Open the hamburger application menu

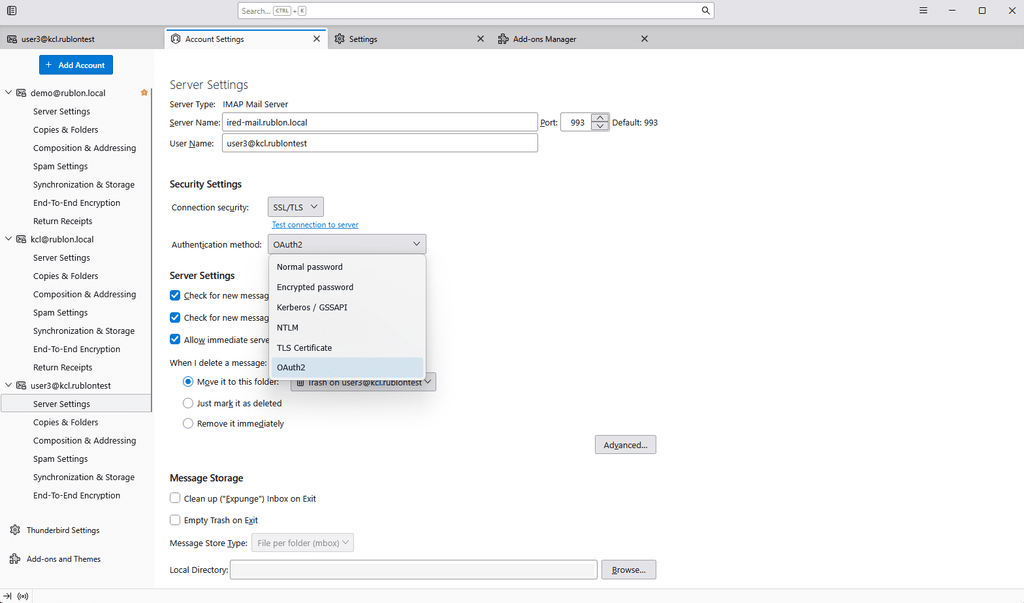923,10
